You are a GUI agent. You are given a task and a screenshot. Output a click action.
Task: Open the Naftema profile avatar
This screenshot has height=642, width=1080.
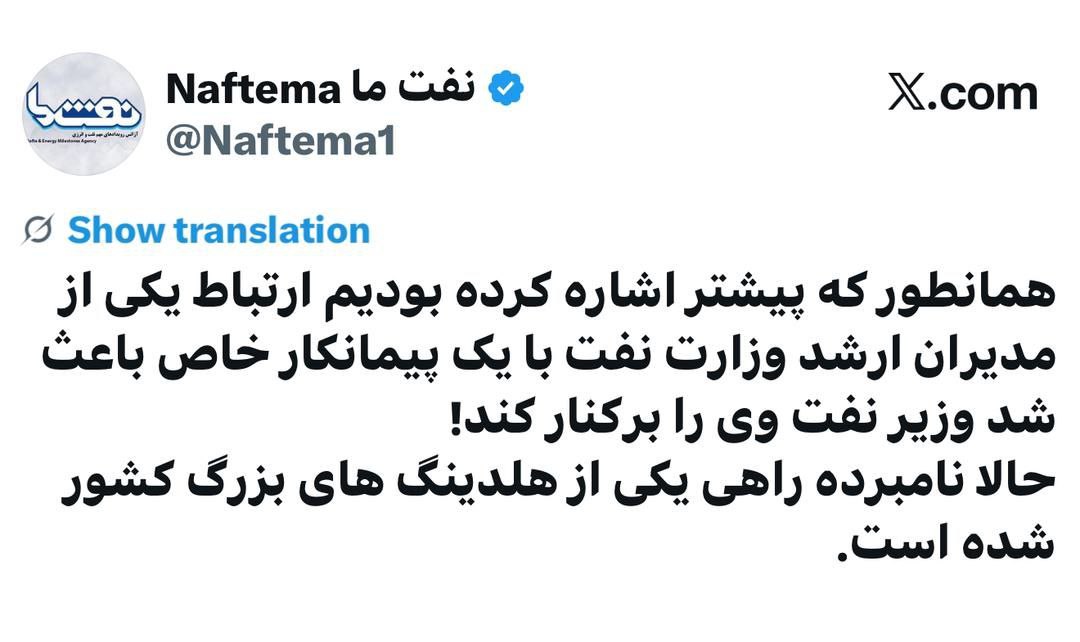[83, 114]
